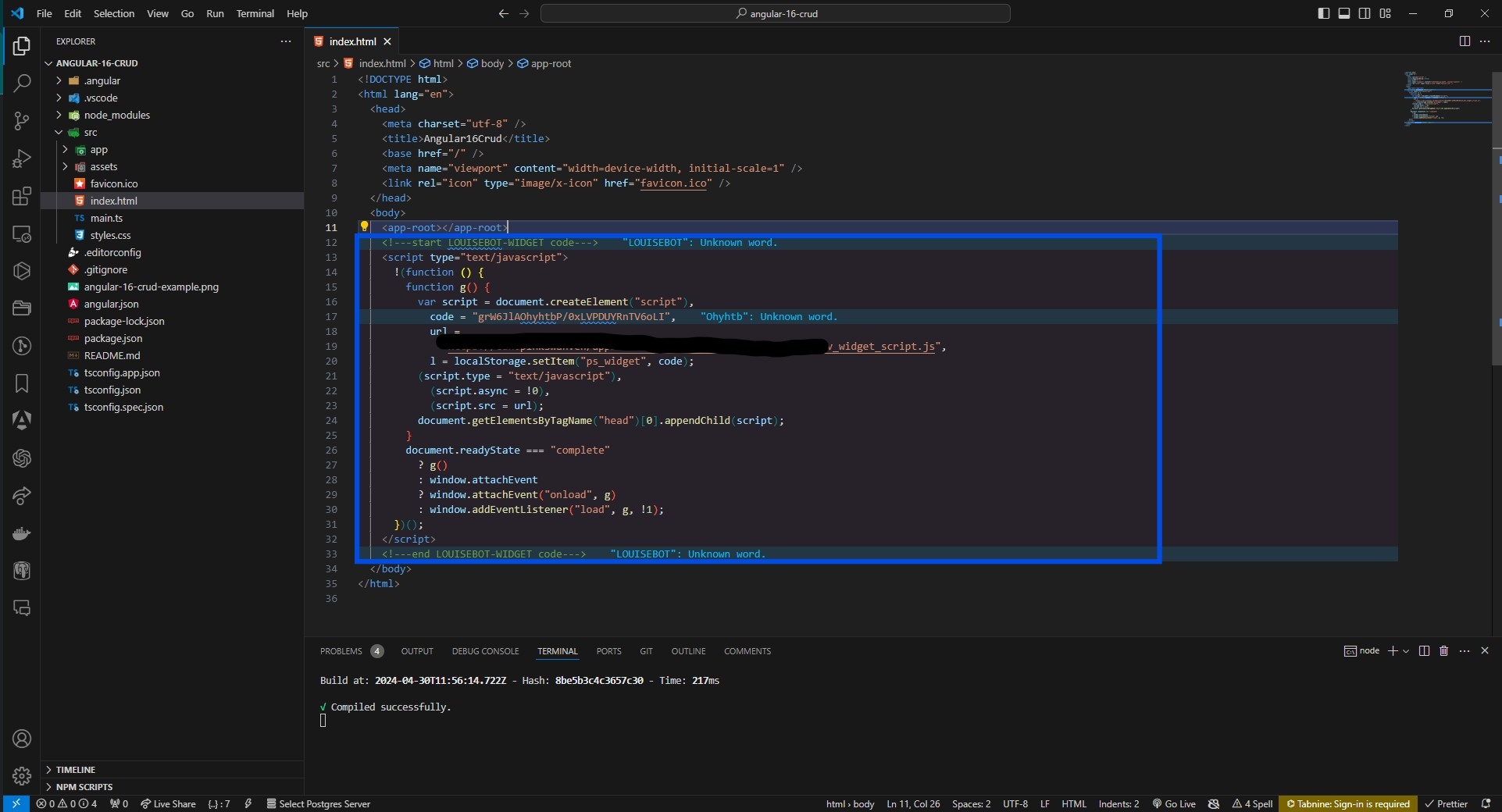Open Run and Debug view
Screen dimensions: 1502x812
(x=22, y=158)
